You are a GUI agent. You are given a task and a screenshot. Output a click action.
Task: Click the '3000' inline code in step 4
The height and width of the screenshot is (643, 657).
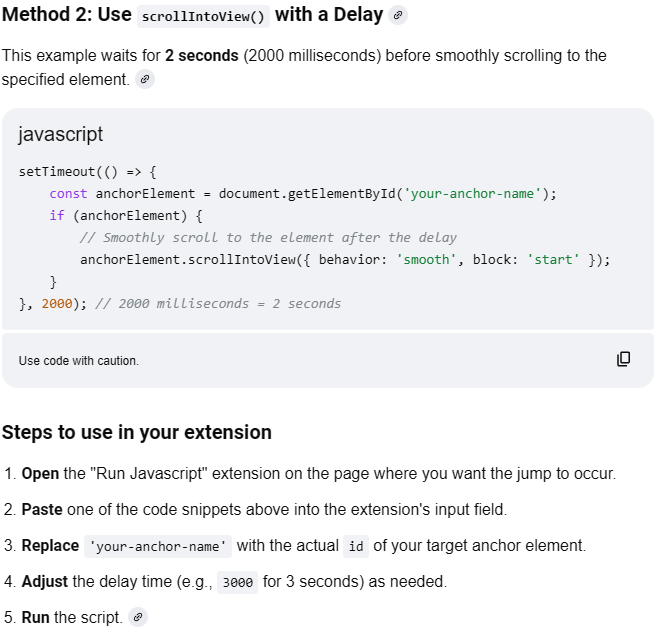pyautogui.click(x=237, y=582)
